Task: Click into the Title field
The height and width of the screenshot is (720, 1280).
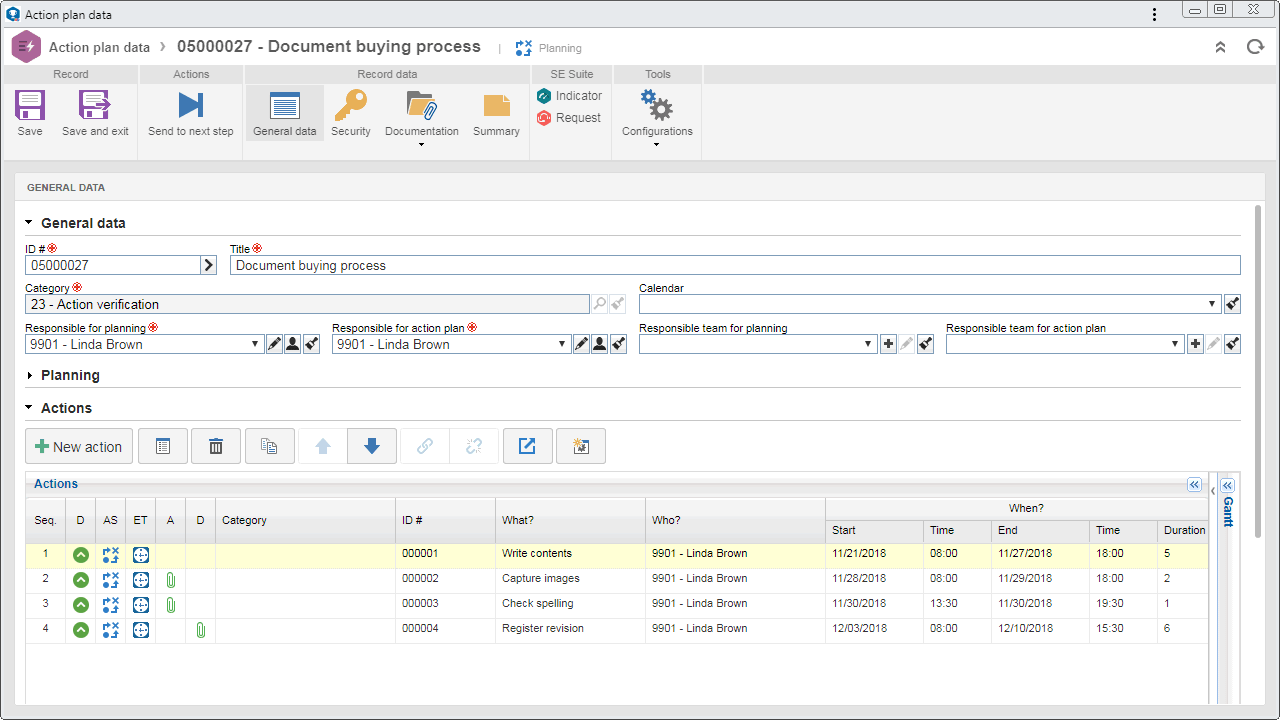Action: click(735, 265)
